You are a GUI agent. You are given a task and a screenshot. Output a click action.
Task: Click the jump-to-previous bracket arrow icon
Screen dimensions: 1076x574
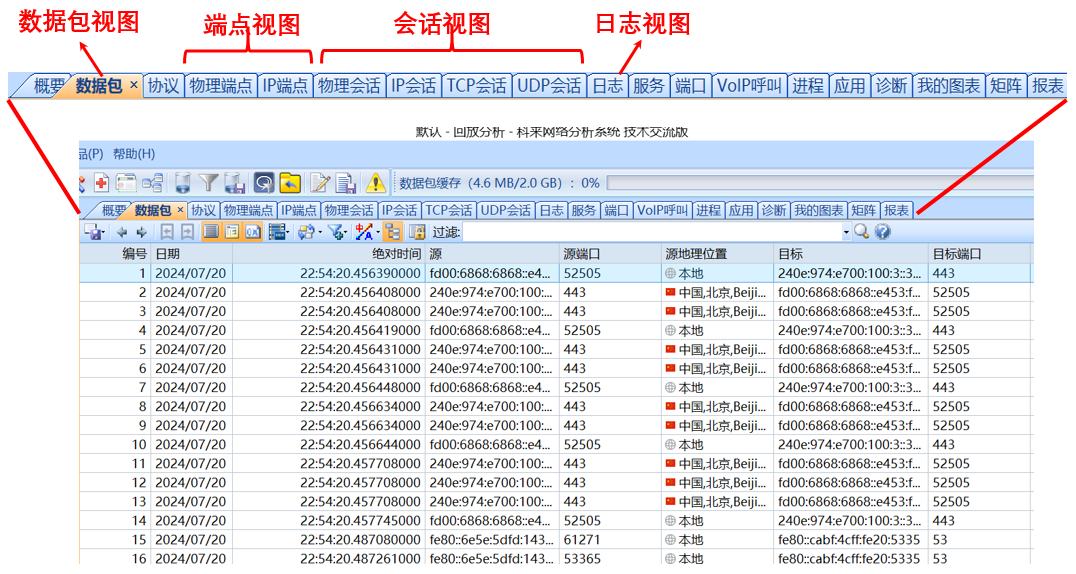tap(167, 232)
